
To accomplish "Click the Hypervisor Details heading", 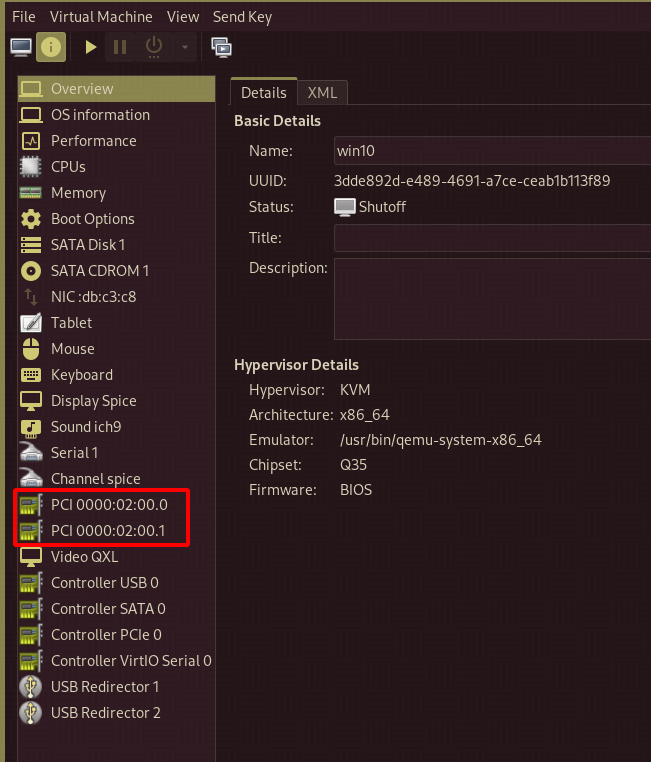I will pyautogui.click(x=296, y=365).
